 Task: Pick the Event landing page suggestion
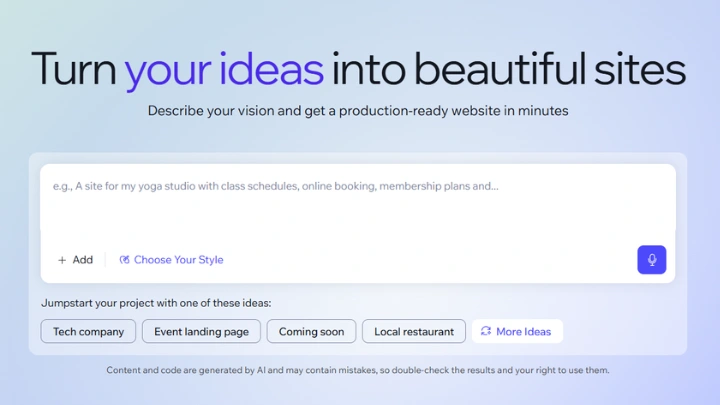(201, 331)
